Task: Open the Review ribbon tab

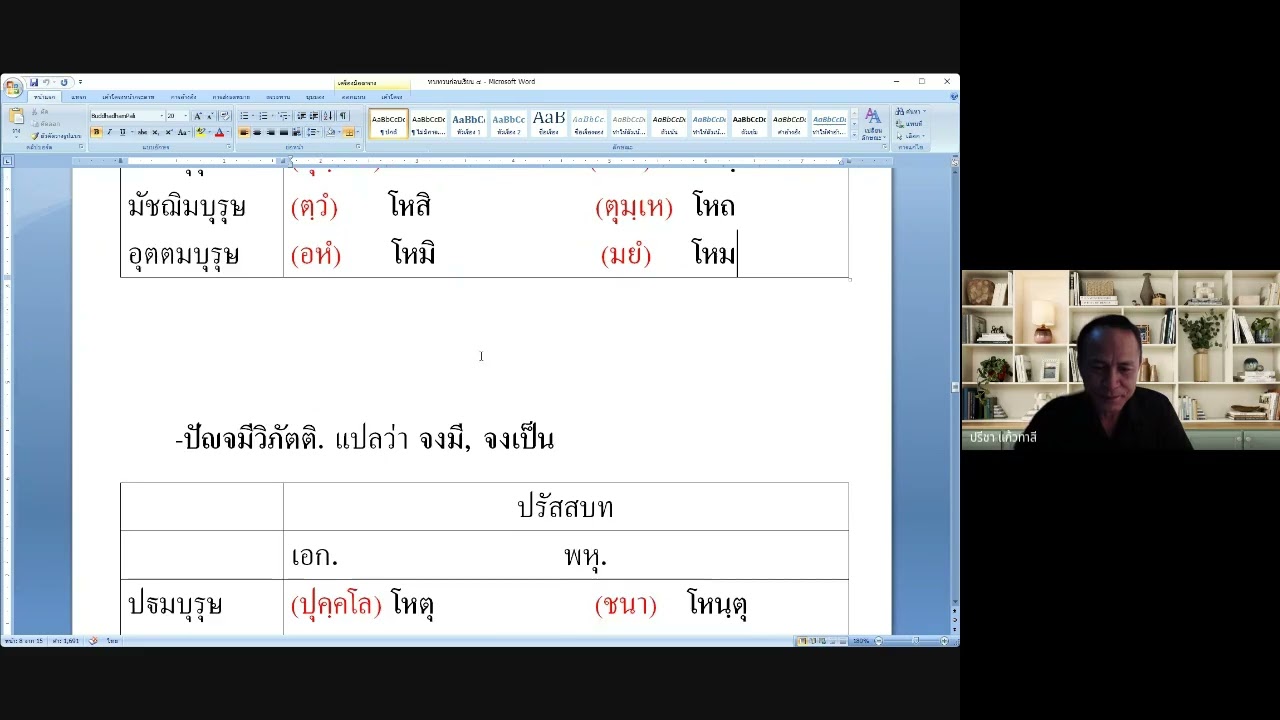Action: [x=278, y=97]
